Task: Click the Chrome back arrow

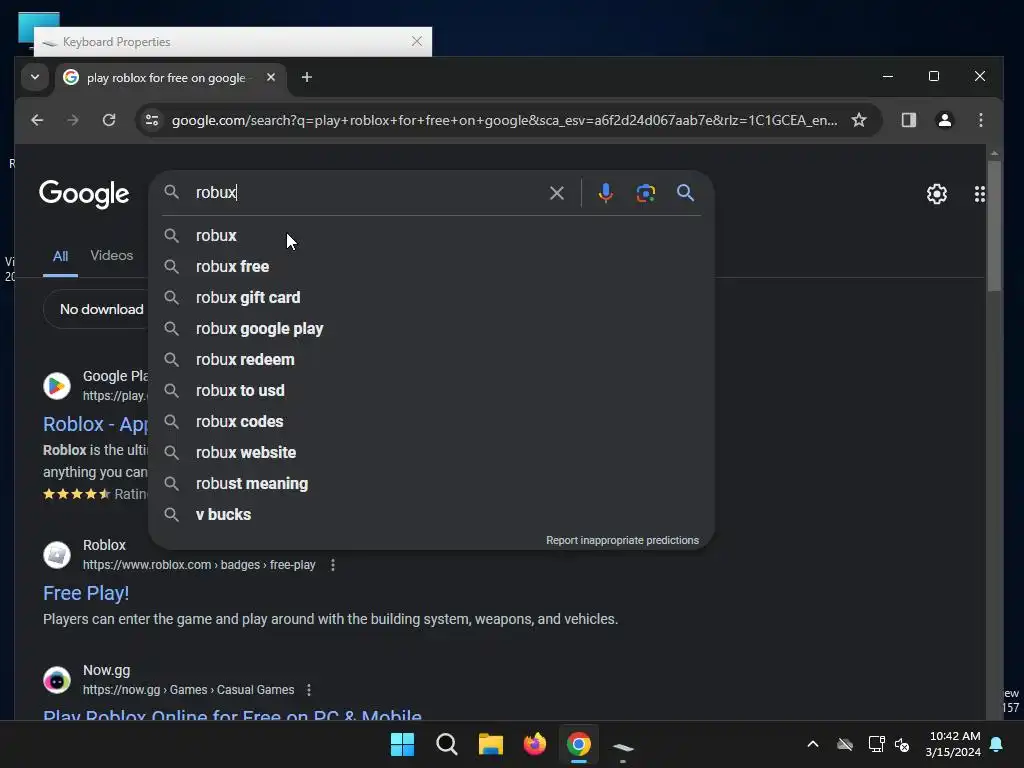Action: coord(37,120)
